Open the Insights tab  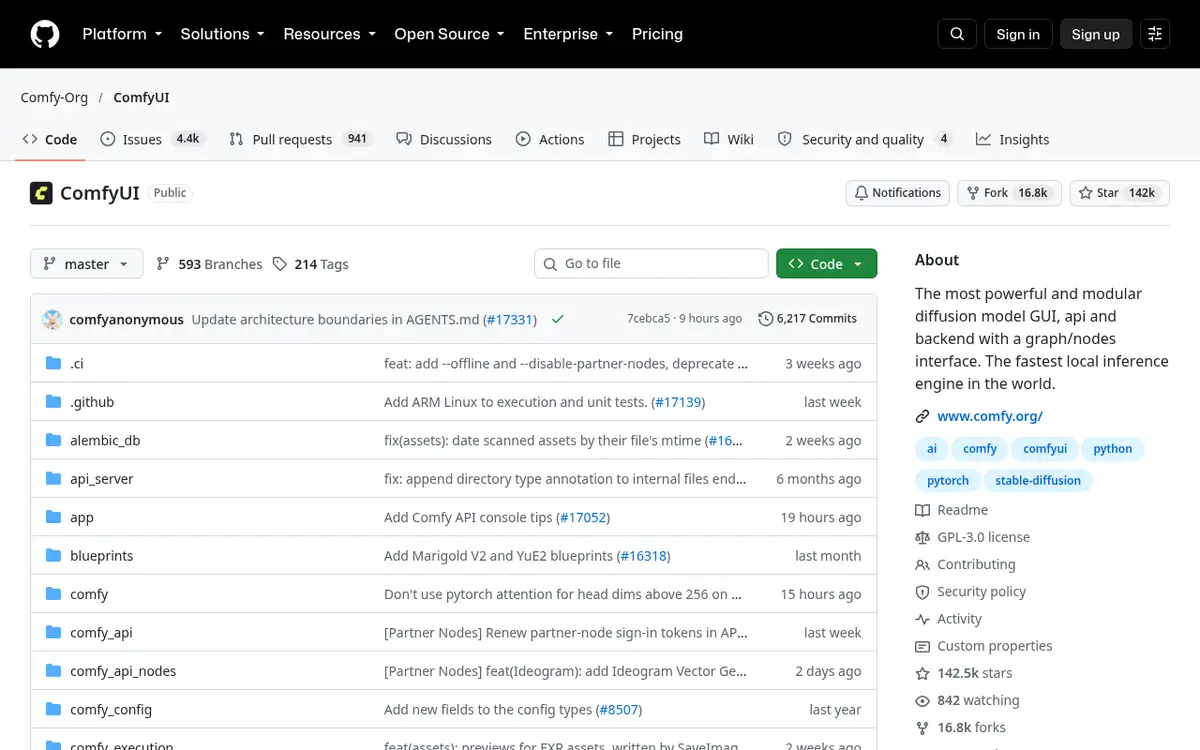(x=1013, y=139)
